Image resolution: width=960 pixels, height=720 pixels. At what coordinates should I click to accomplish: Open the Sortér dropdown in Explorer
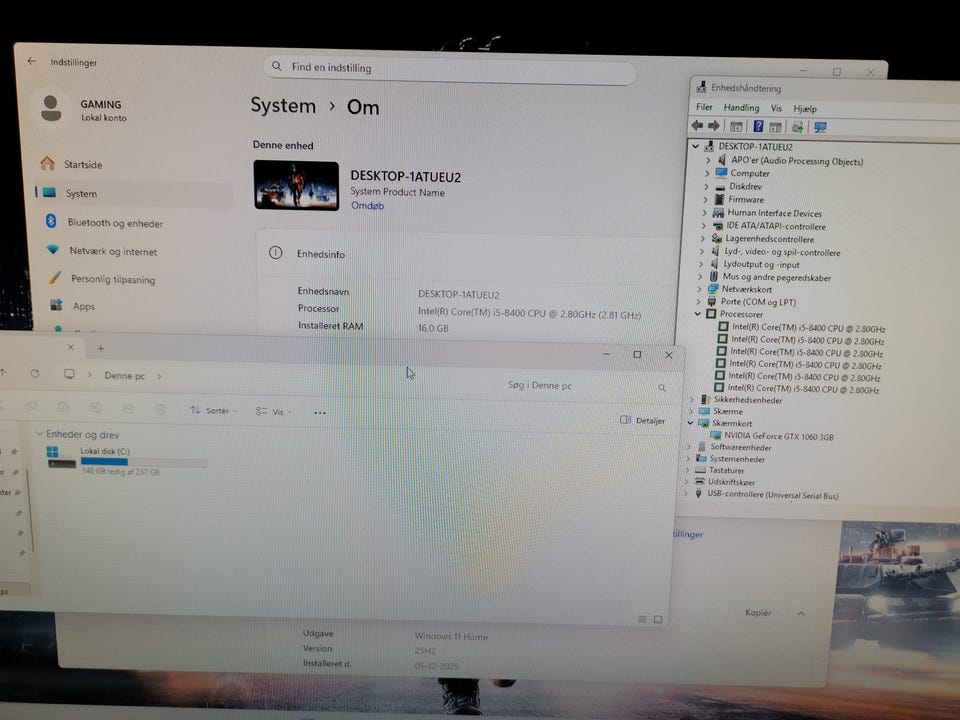[214, 411]
